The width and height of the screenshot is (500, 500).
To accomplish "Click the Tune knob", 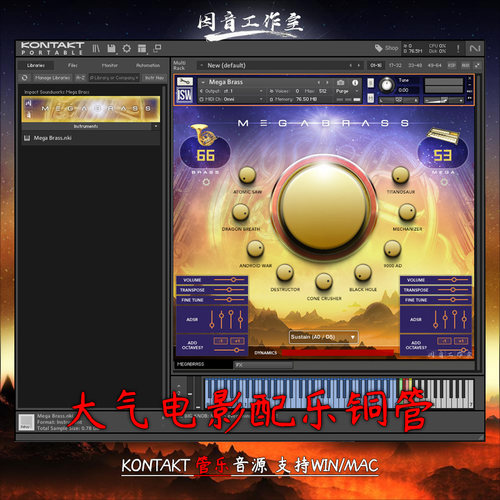I will (x=387, y=85).
